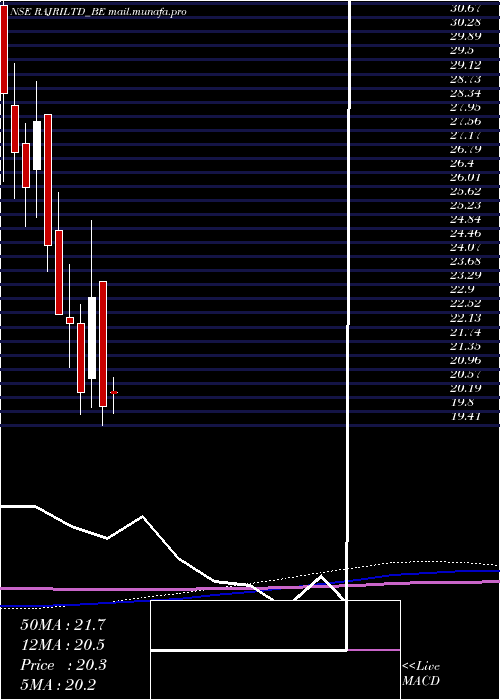Select the 26.01 price axis label
The width and height of the screenshot is (500, 700).
[465, 177]
